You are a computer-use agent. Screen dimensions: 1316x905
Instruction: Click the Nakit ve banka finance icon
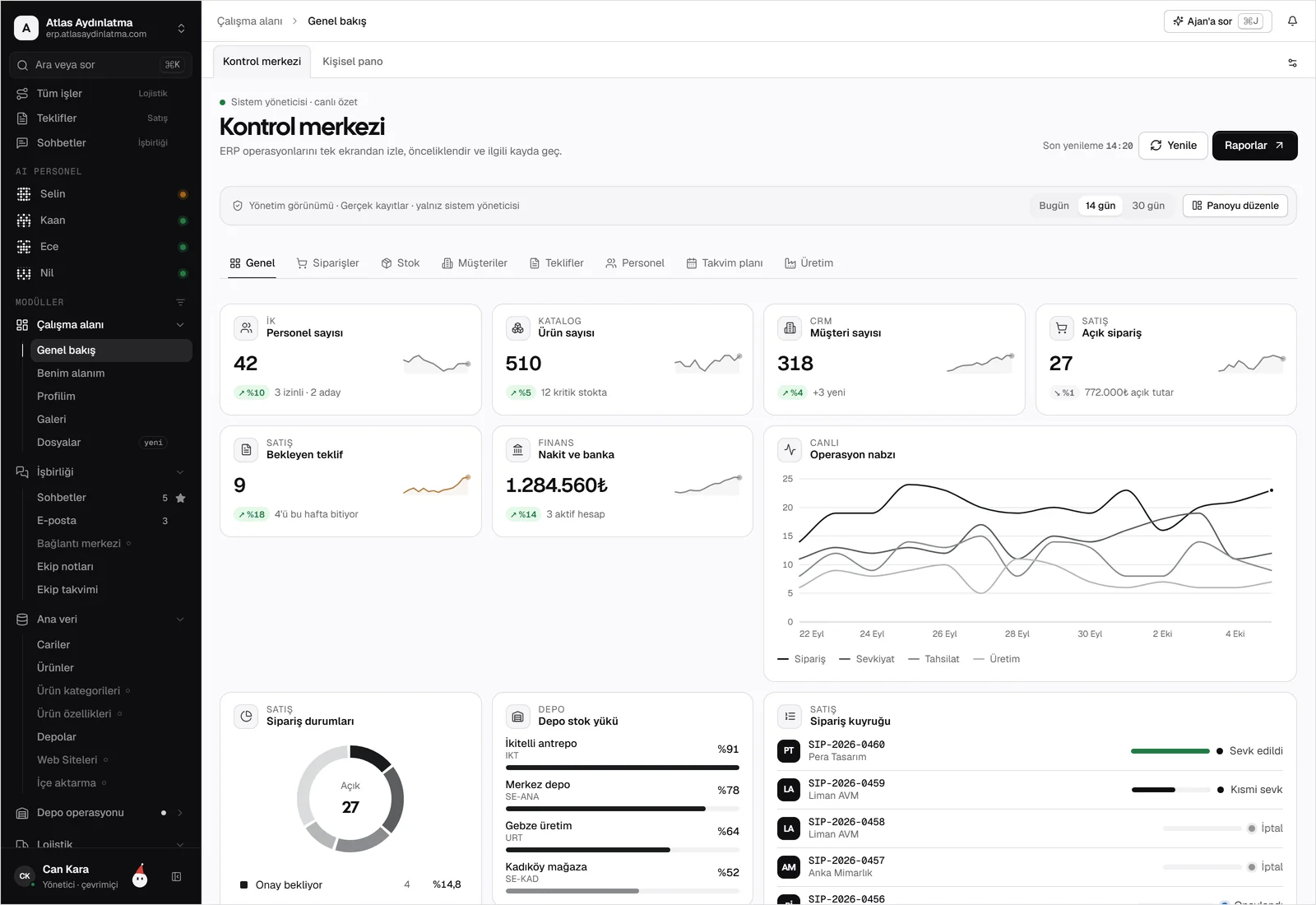pos(517,449)
